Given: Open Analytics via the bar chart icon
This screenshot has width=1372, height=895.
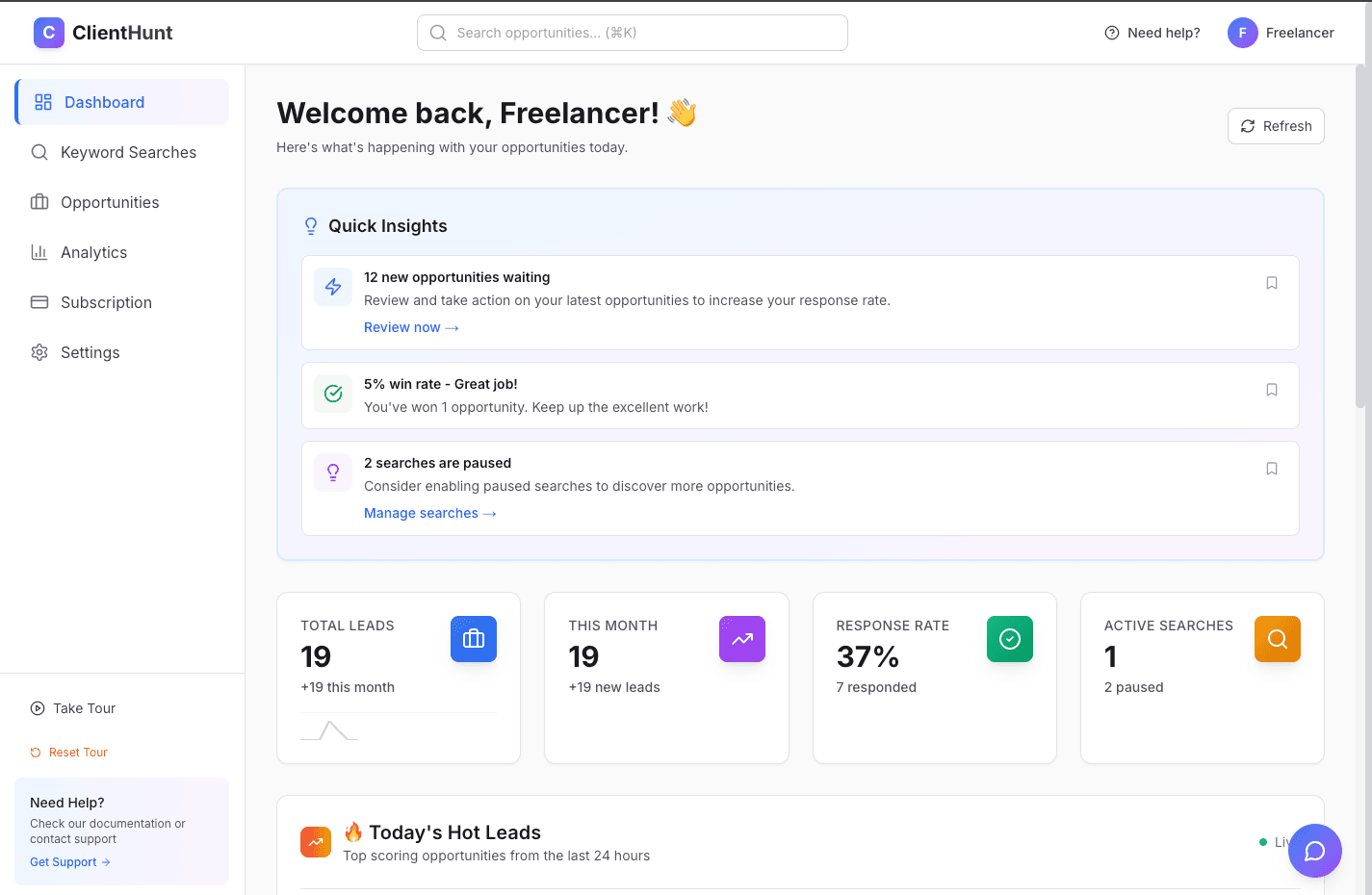Looking at the screenshot, I should click(39, 252).
